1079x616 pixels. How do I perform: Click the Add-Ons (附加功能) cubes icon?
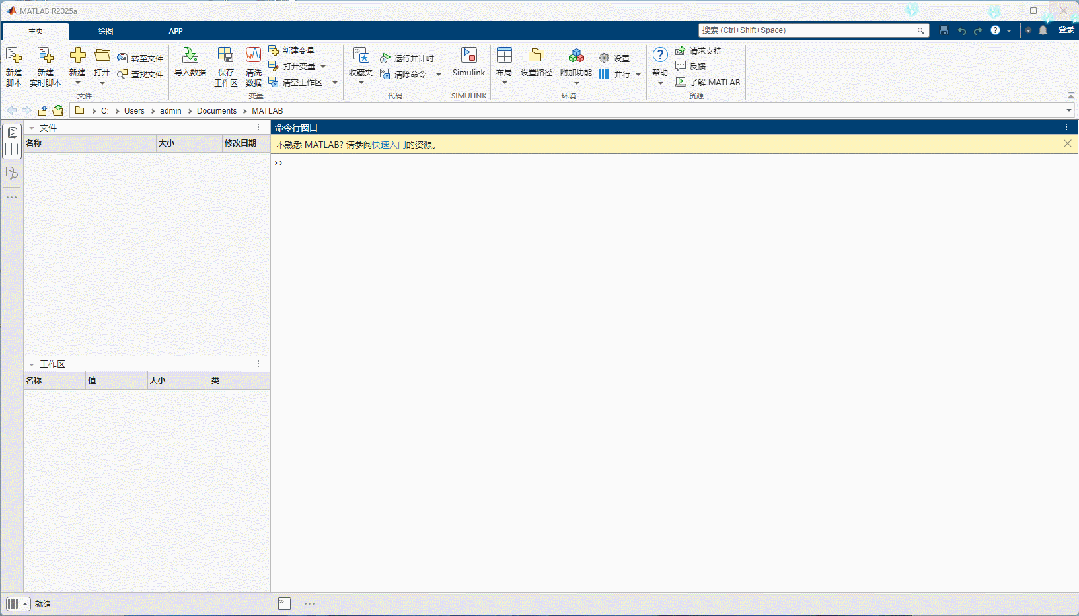576,56
